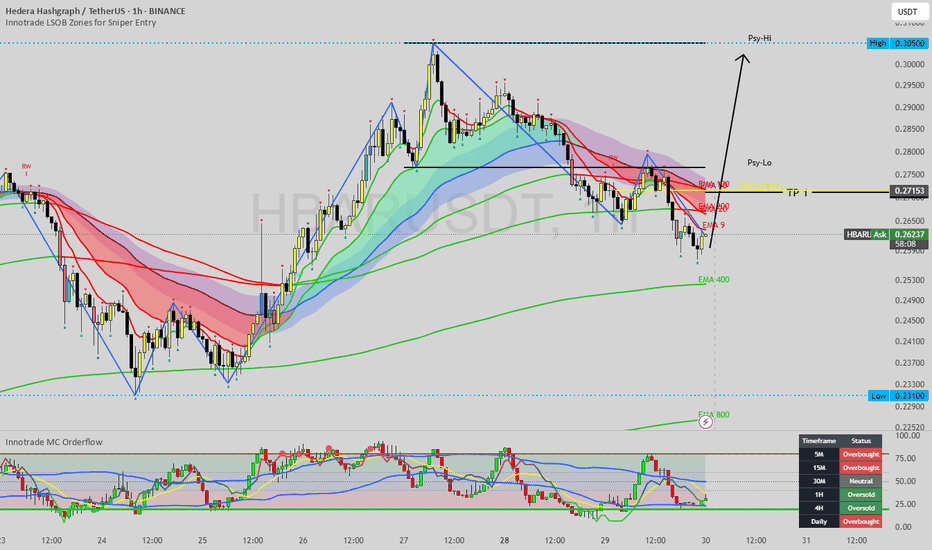This screenshot has width=932, height=550.
Task: Click the 0.30000 price scale label
Action: click(x=909, y=64)
